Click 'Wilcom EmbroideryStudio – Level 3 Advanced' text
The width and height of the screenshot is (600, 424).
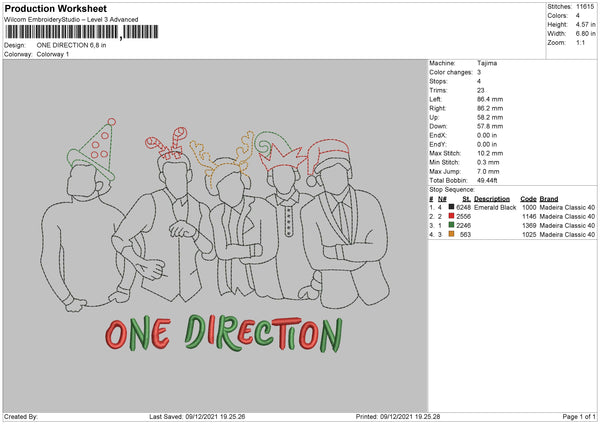tap(71, 20)
